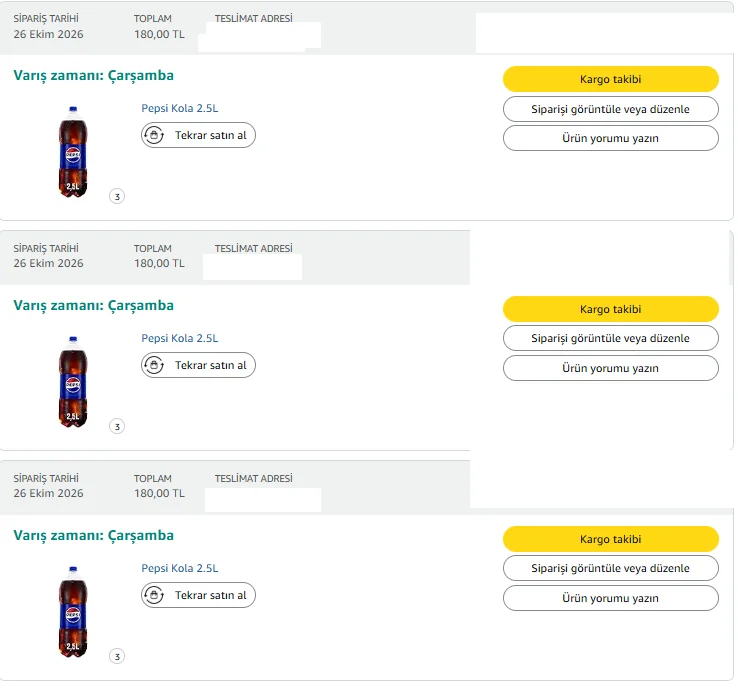View or edit the third order
738x689 pixels.
coord(610,569)
